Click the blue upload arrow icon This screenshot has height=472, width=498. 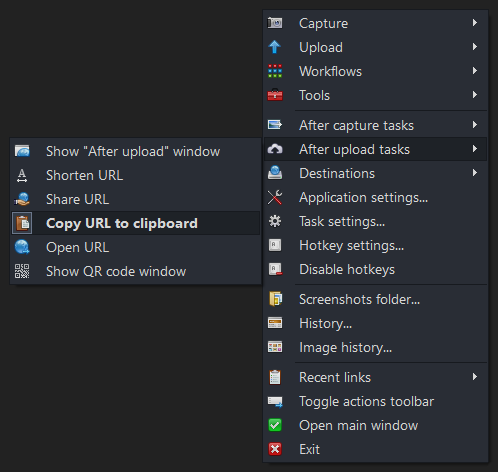275,47
